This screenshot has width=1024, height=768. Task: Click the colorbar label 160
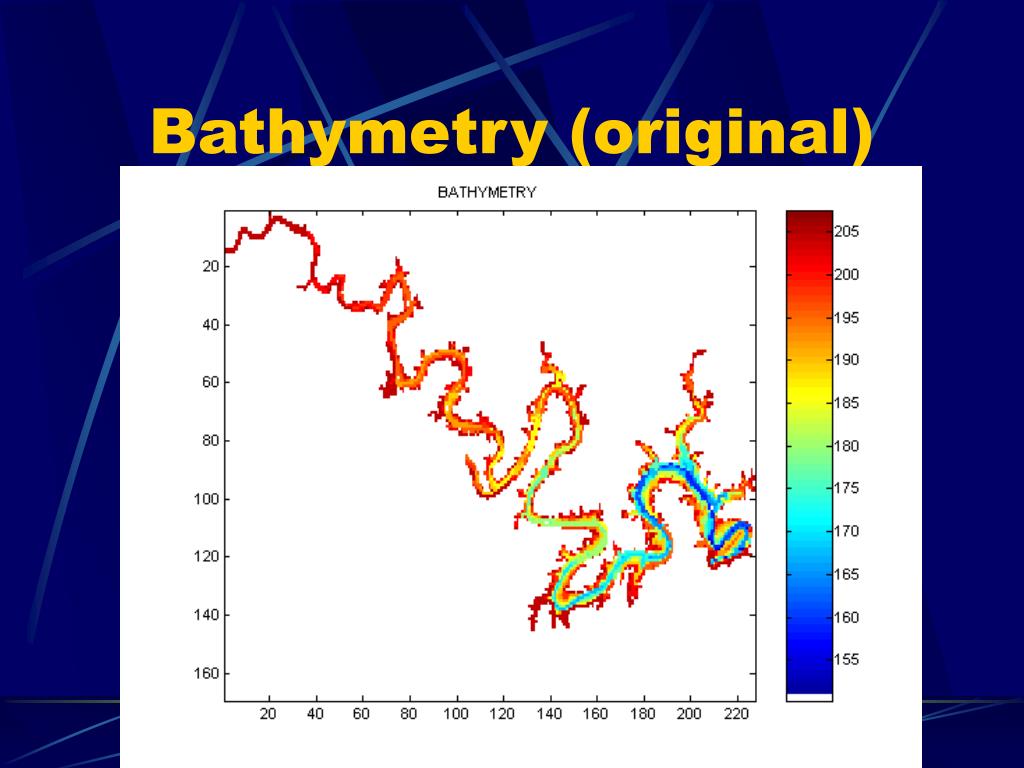tap(847, 617)
